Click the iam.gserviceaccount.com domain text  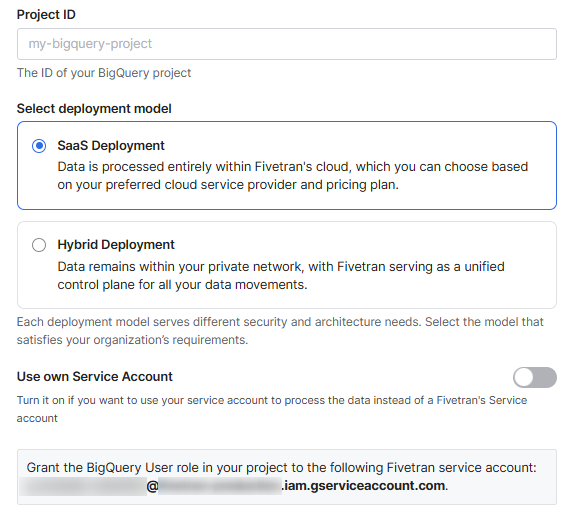363,486
